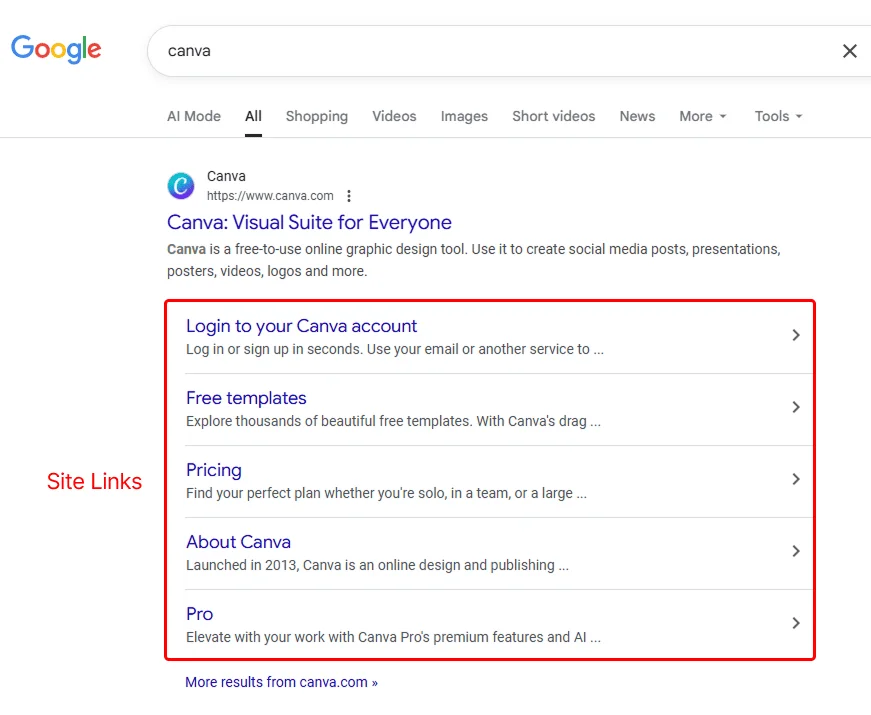Click the arrow beside About Canva
This screenshot has width=871, height=715.
(x=796, y=551)
